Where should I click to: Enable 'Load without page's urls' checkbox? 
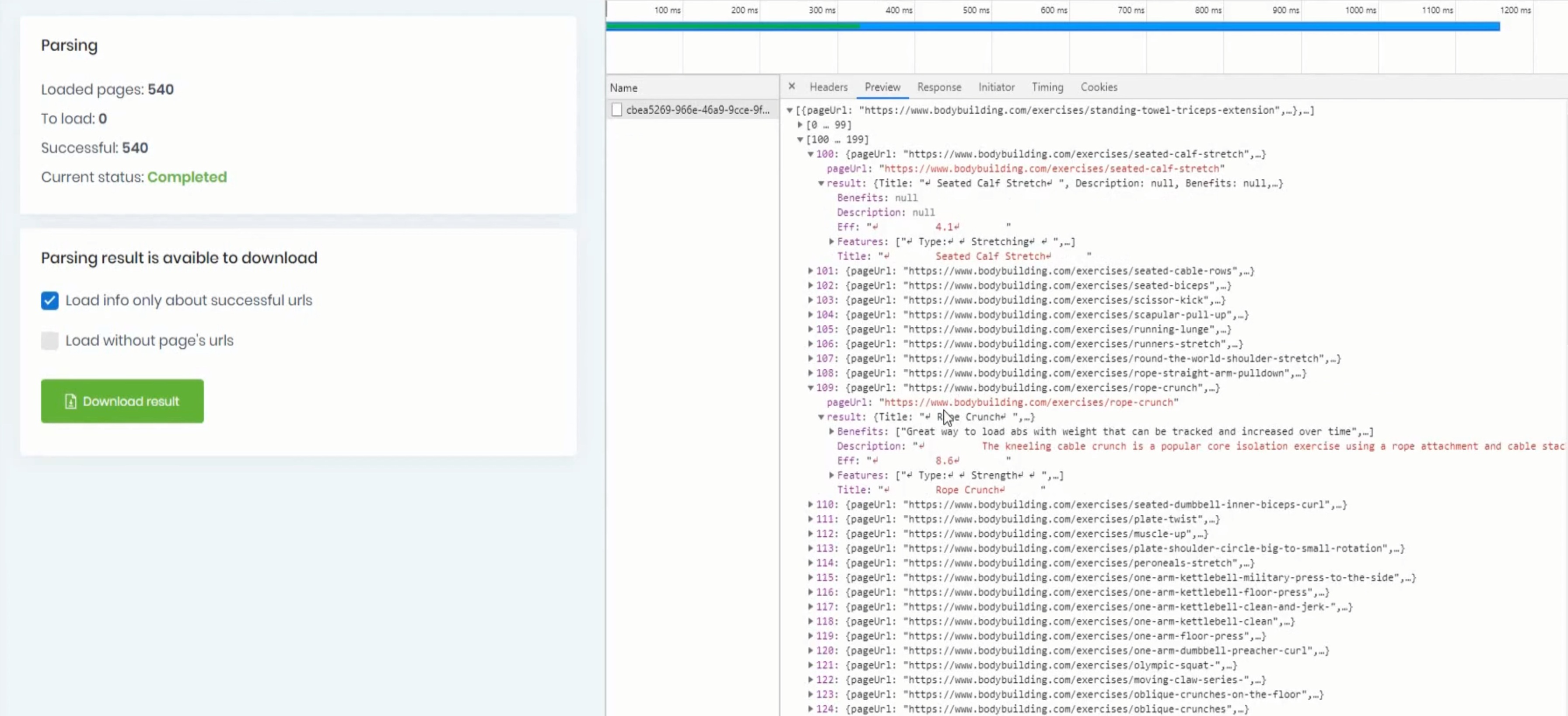click(x=50, y=341)
